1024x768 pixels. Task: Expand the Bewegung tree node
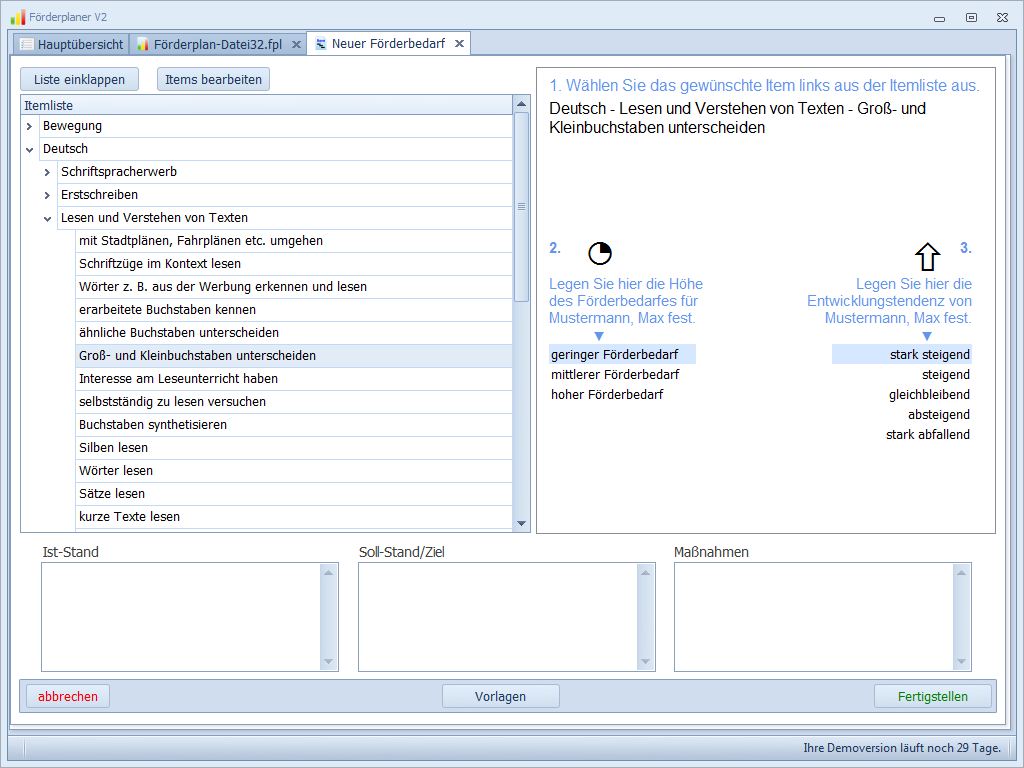[29, 127]
